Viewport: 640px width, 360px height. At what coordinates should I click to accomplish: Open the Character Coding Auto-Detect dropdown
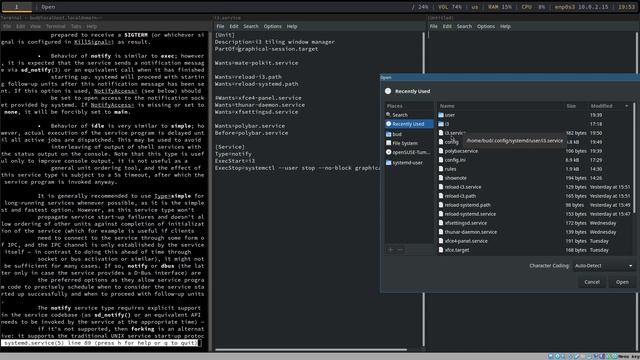click(604, 266)
